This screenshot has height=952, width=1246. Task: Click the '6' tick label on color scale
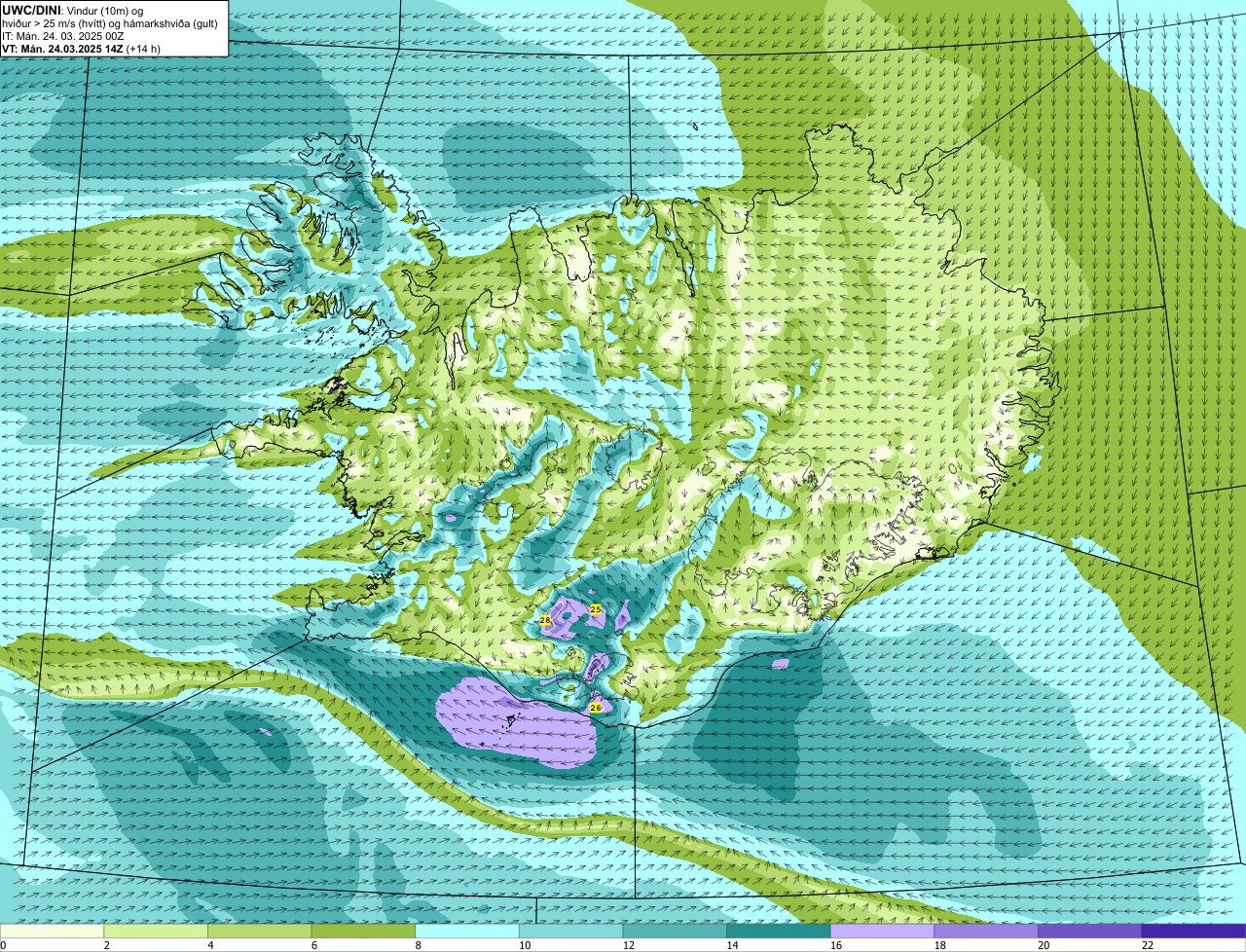click(x=314, y=945)
